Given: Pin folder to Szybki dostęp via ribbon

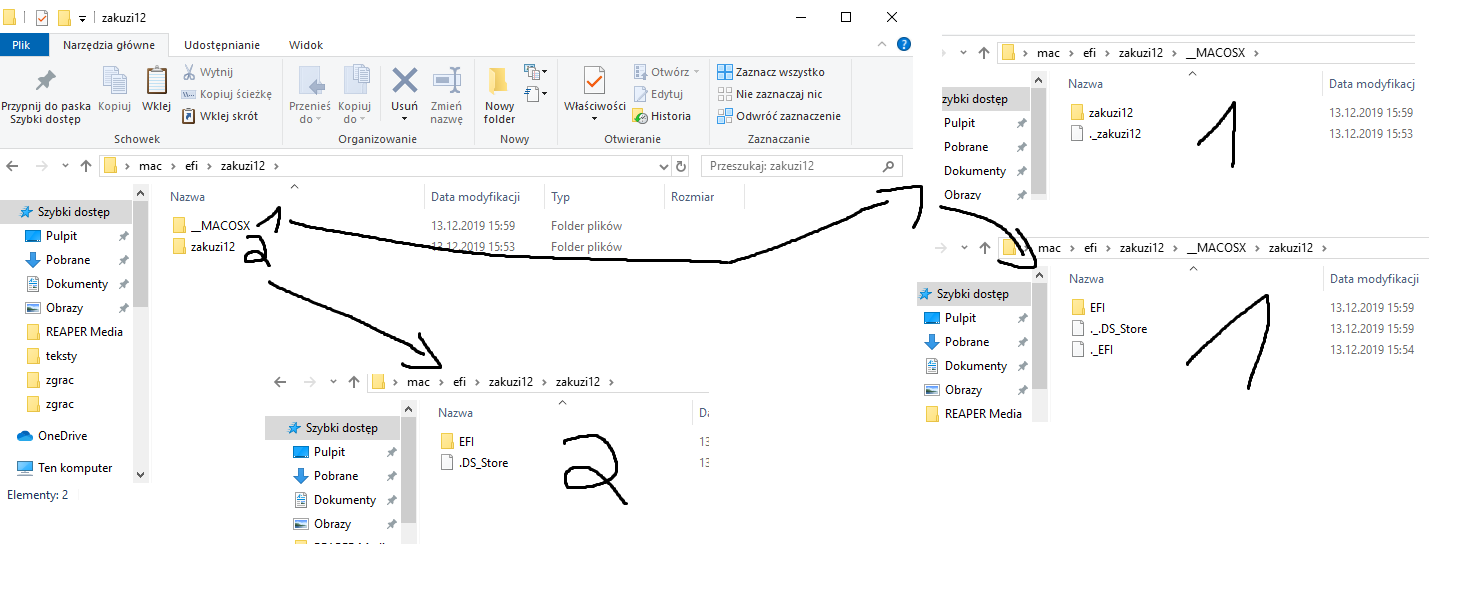Looking at the screenshot, I should [x=45, y=96].
